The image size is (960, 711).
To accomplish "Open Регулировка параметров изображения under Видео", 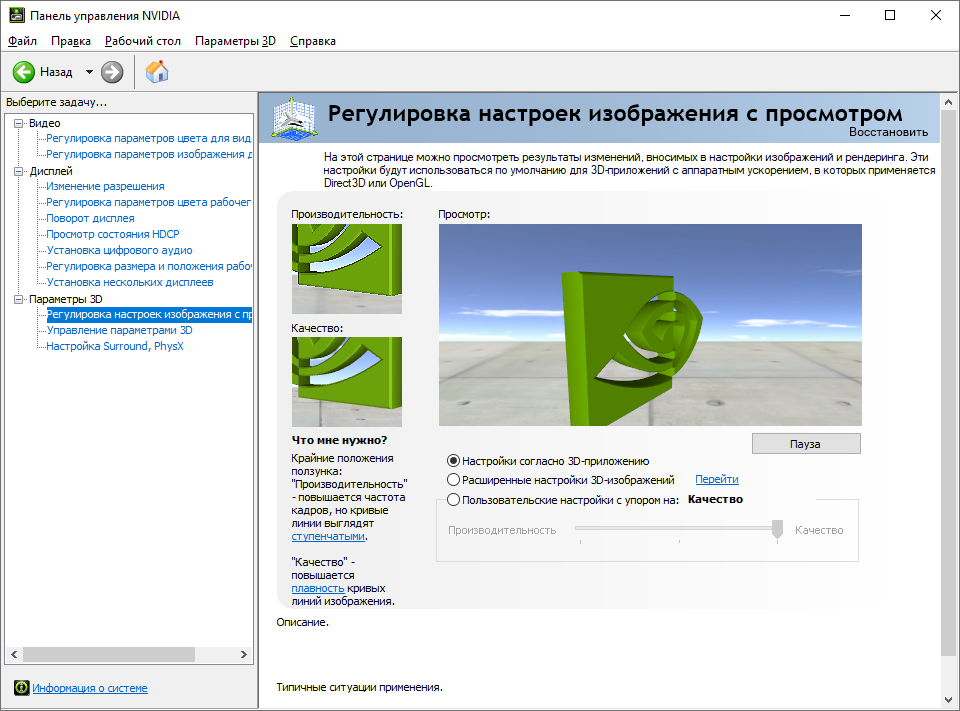I will click(x=149, y=154).
